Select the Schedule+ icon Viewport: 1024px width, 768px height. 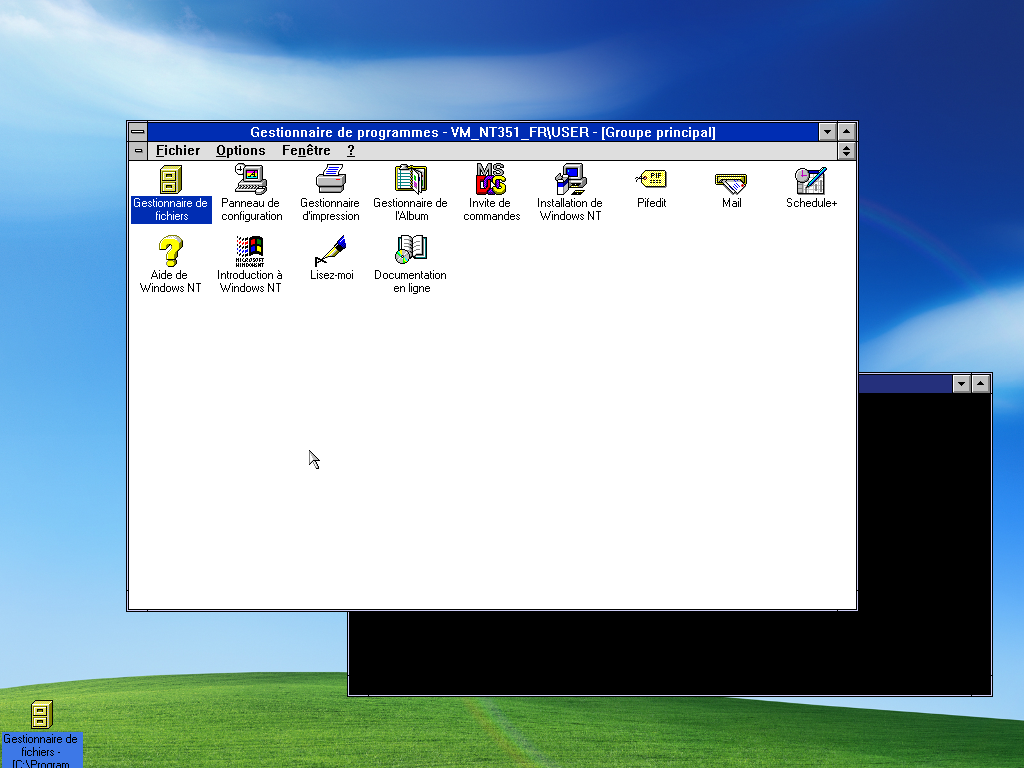811,180
